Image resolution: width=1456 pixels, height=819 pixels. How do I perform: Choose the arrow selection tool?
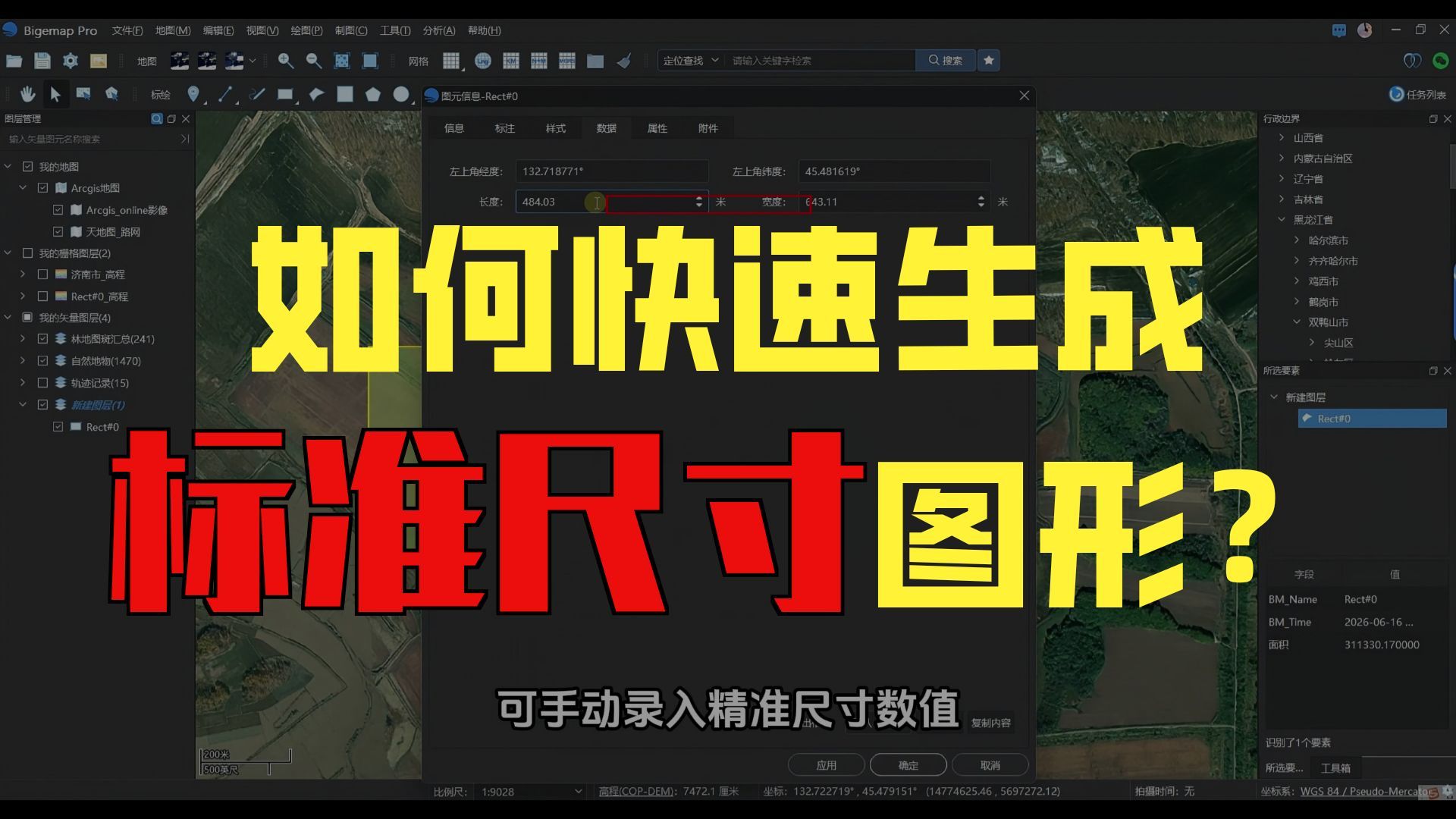pos(55,94)
